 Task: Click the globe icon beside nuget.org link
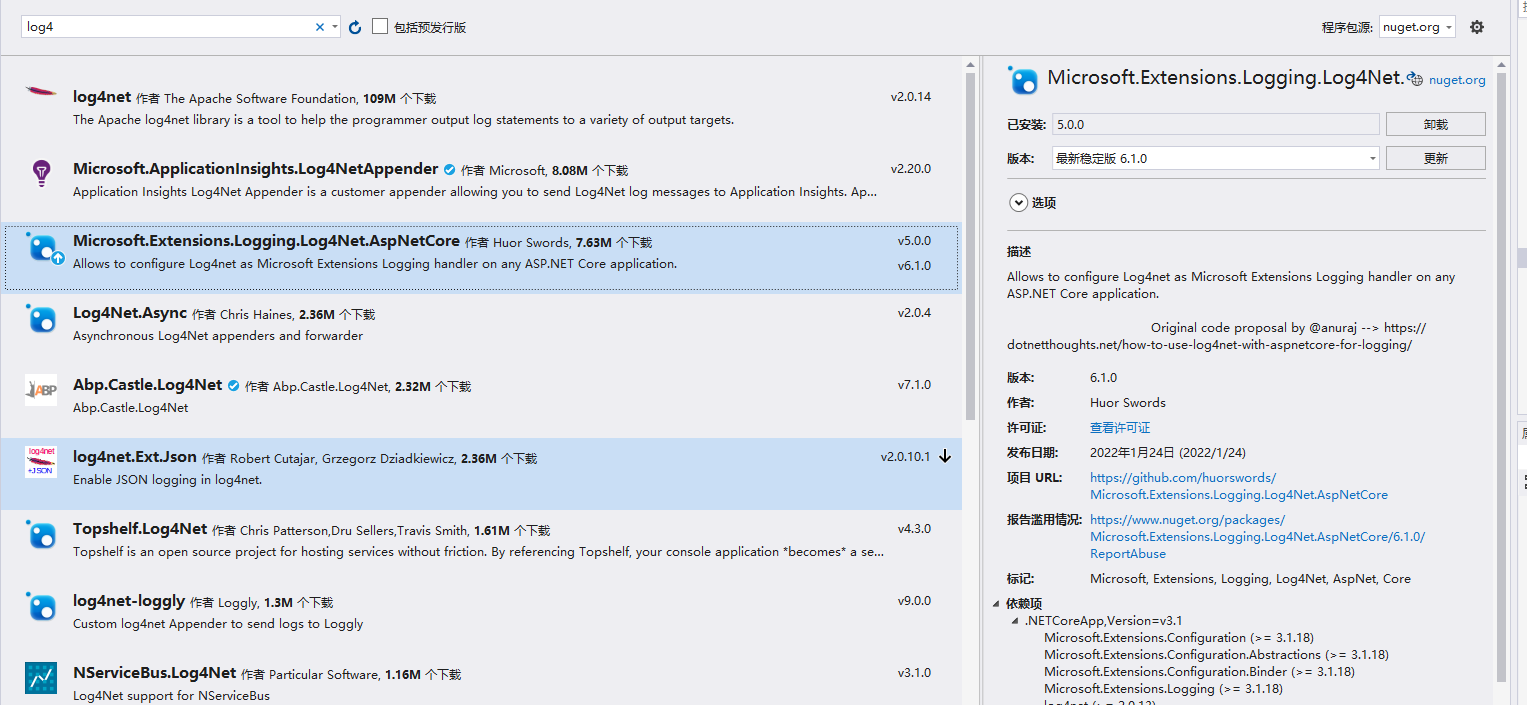[1416, 80]
